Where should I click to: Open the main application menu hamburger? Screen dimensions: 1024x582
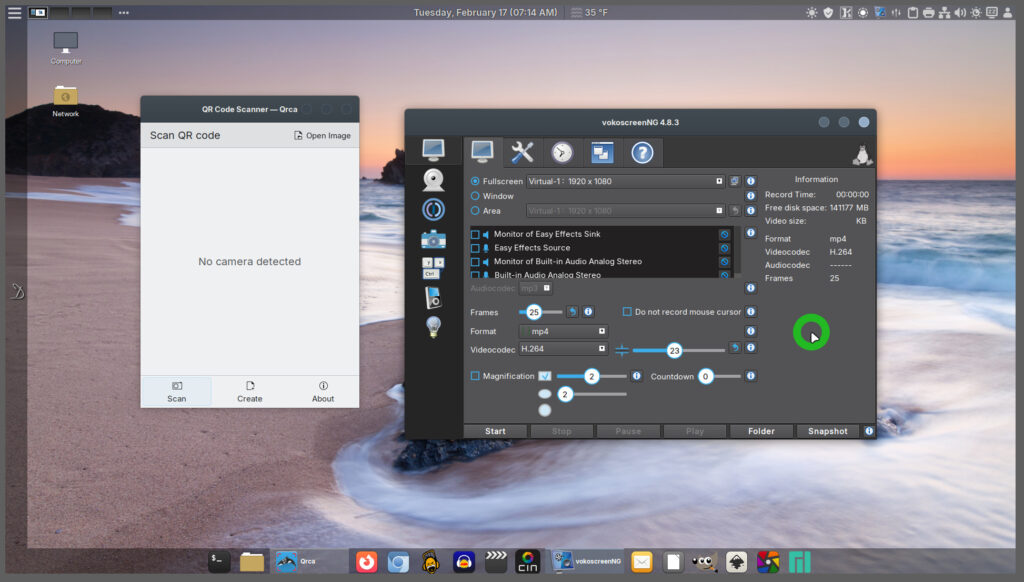(x=14, y=12)
